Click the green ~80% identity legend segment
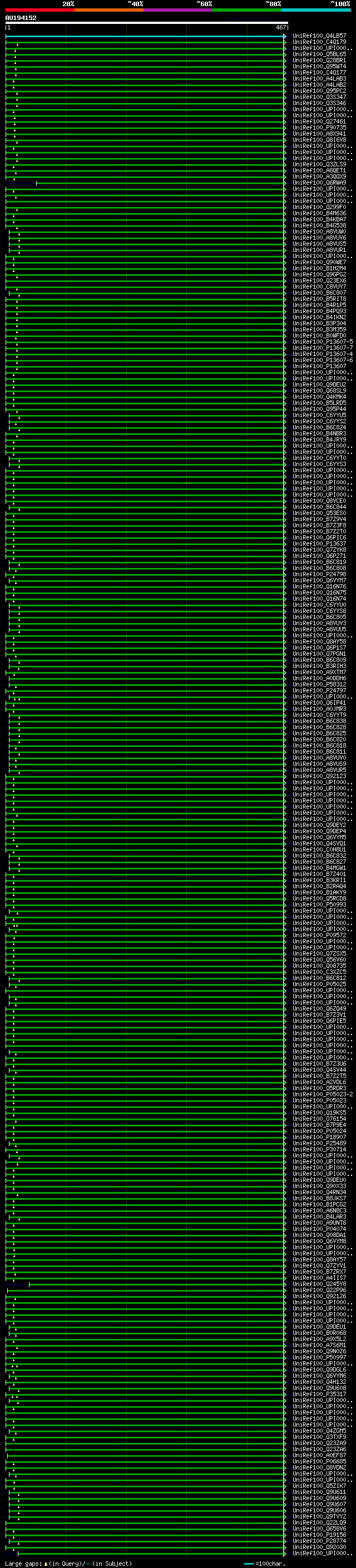Screen dimensions: 356x1568 click(x=247, y=11)
